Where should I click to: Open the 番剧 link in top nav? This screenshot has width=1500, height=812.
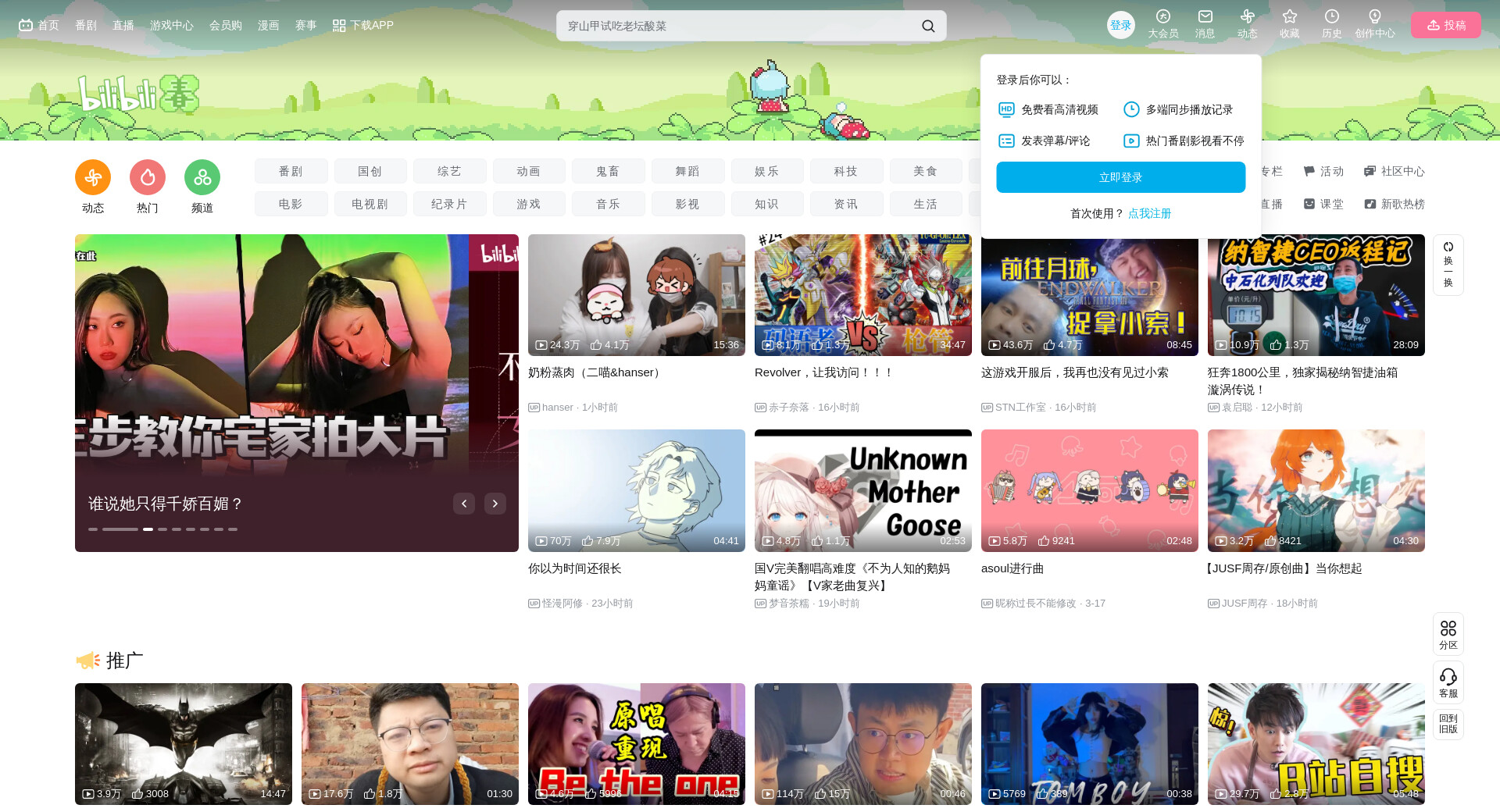click(86, 25)
